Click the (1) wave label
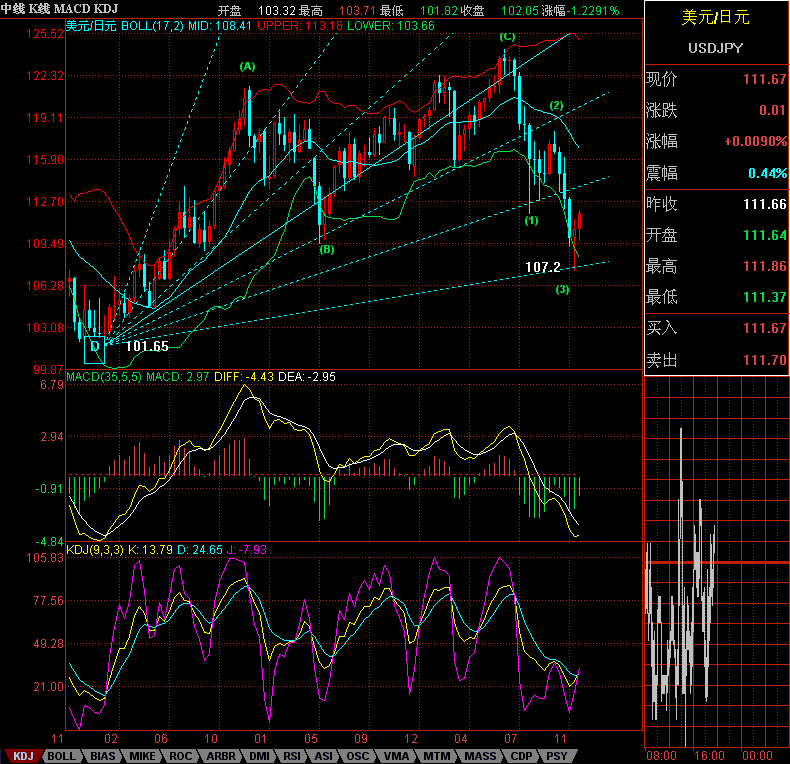Image resolution: width=790 pixels, height=764 pixels. [531, 221]
